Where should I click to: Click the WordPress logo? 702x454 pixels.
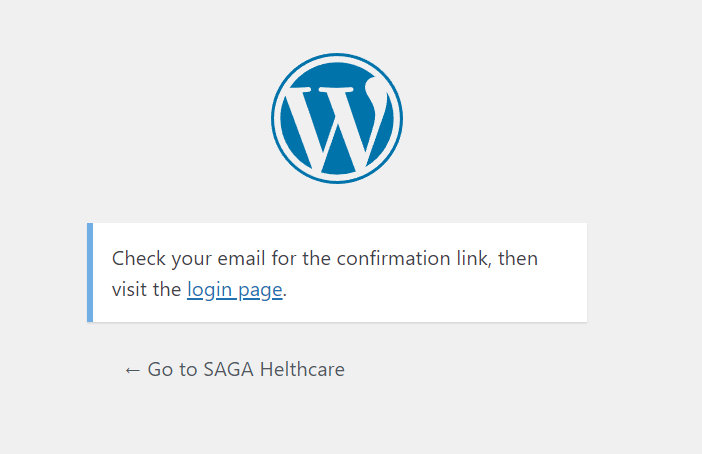[337, 118]
